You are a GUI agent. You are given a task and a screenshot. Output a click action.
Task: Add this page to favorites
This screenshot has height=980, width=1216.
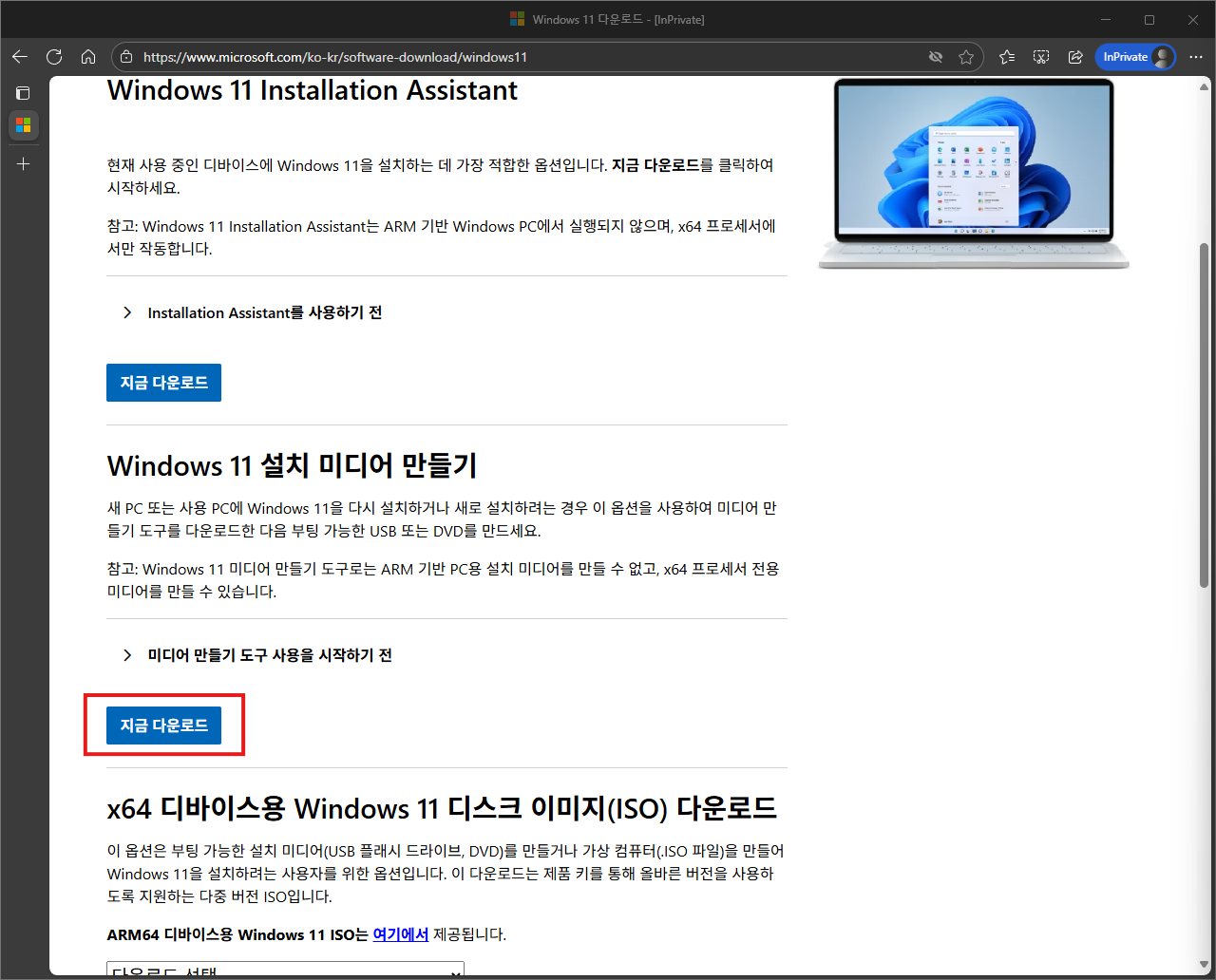(x=966, y=57)
